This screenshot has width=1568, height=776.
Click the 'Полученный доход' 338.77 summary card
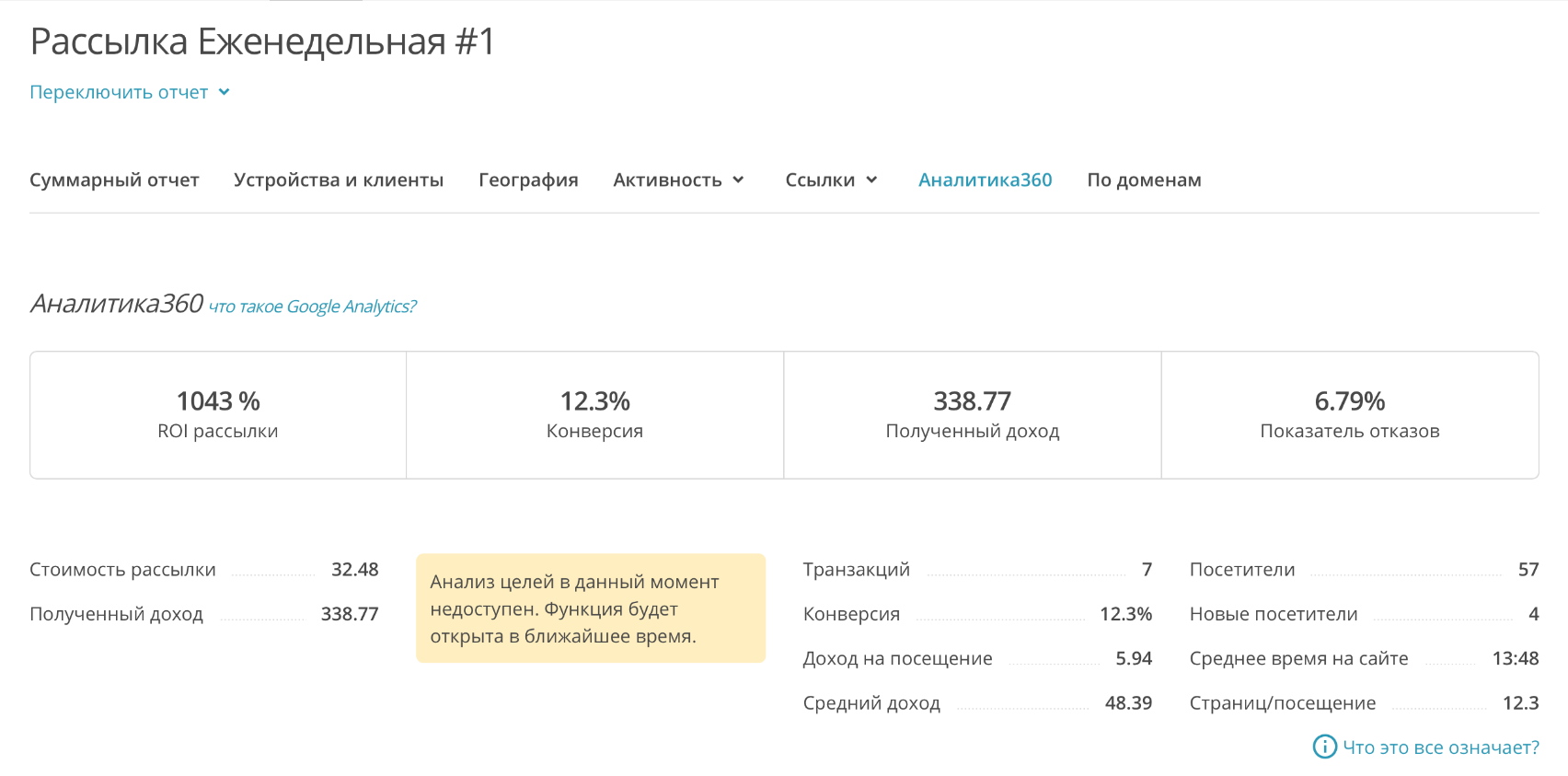click(x=972, y=414)
